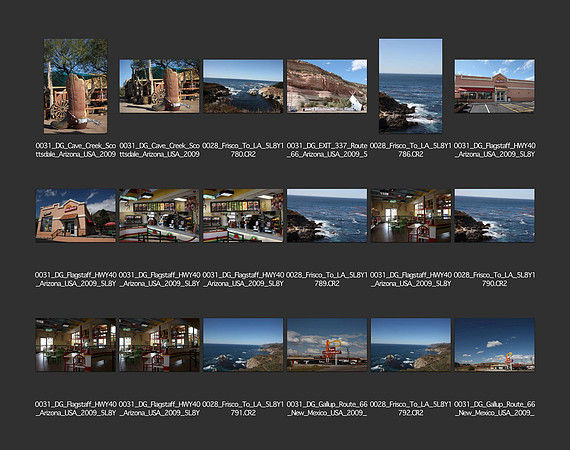Open the coastline thumbnail labeled 792.CR2
The image size is (570, 450).
coord(410,345)
